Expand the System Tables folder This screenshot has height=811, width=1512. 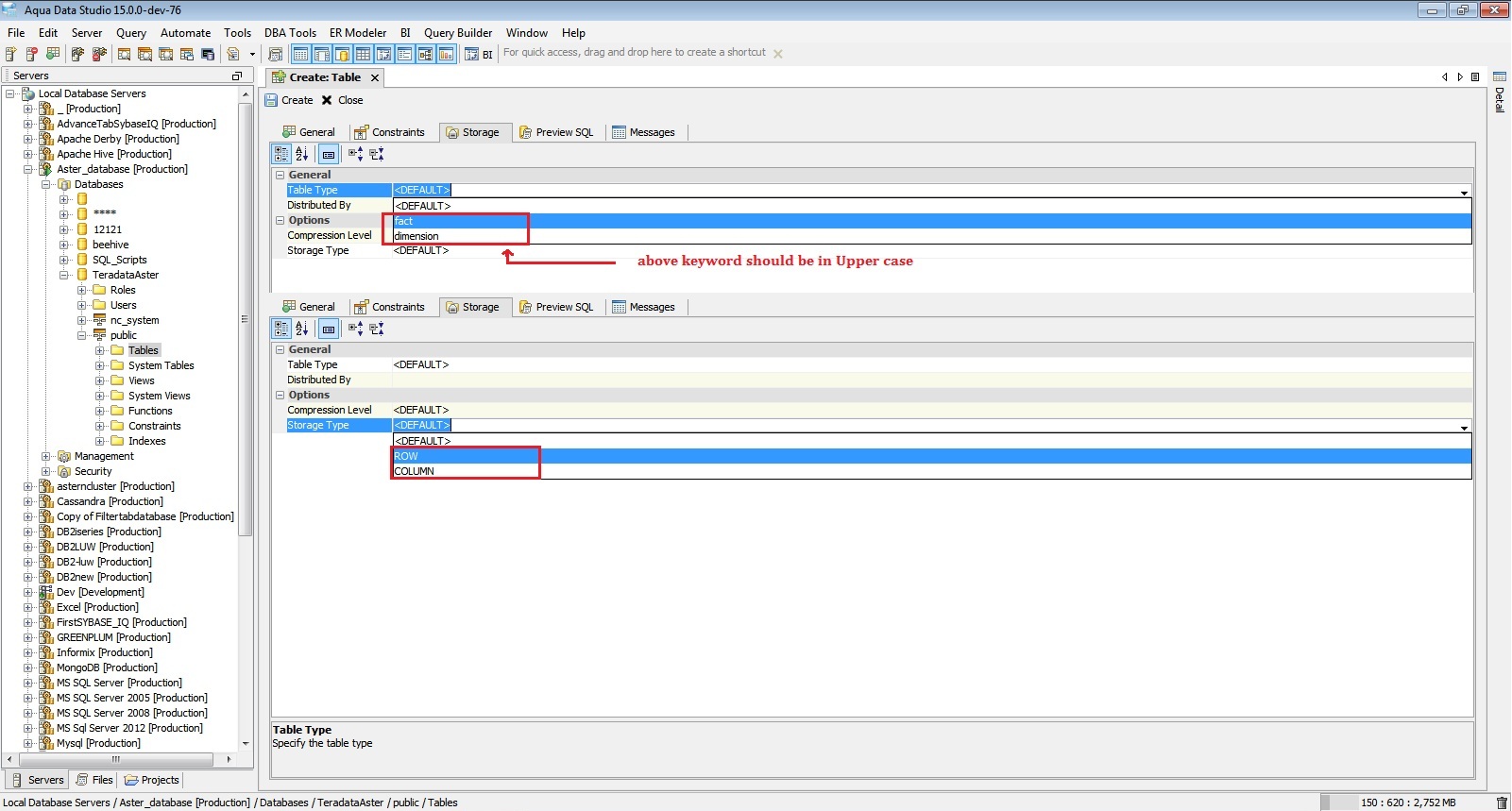click(100, 365)
